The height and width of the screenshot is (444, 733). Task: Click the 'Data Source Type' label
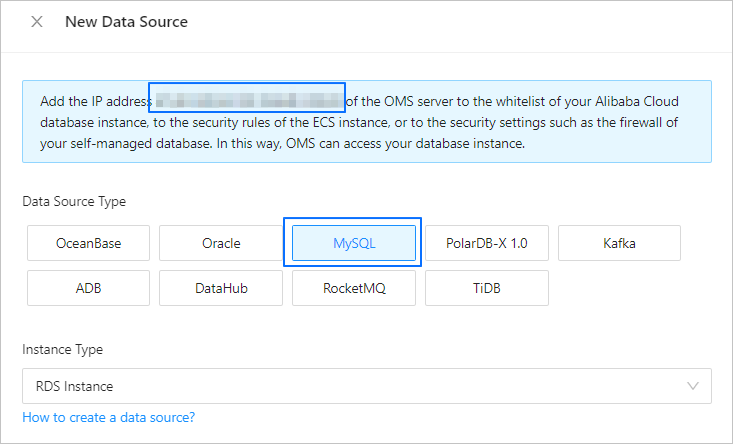(x=74, y=201)
